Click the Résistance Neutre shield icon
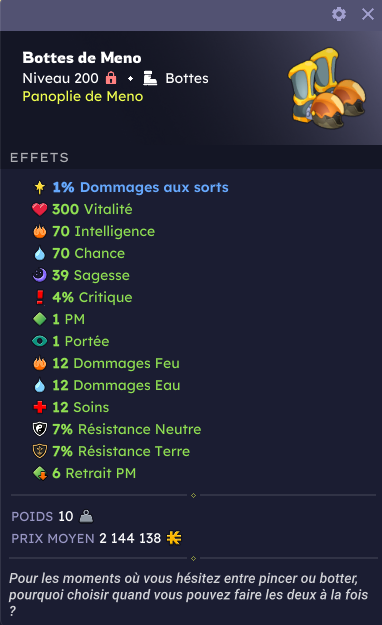 [x=39, y=429]
